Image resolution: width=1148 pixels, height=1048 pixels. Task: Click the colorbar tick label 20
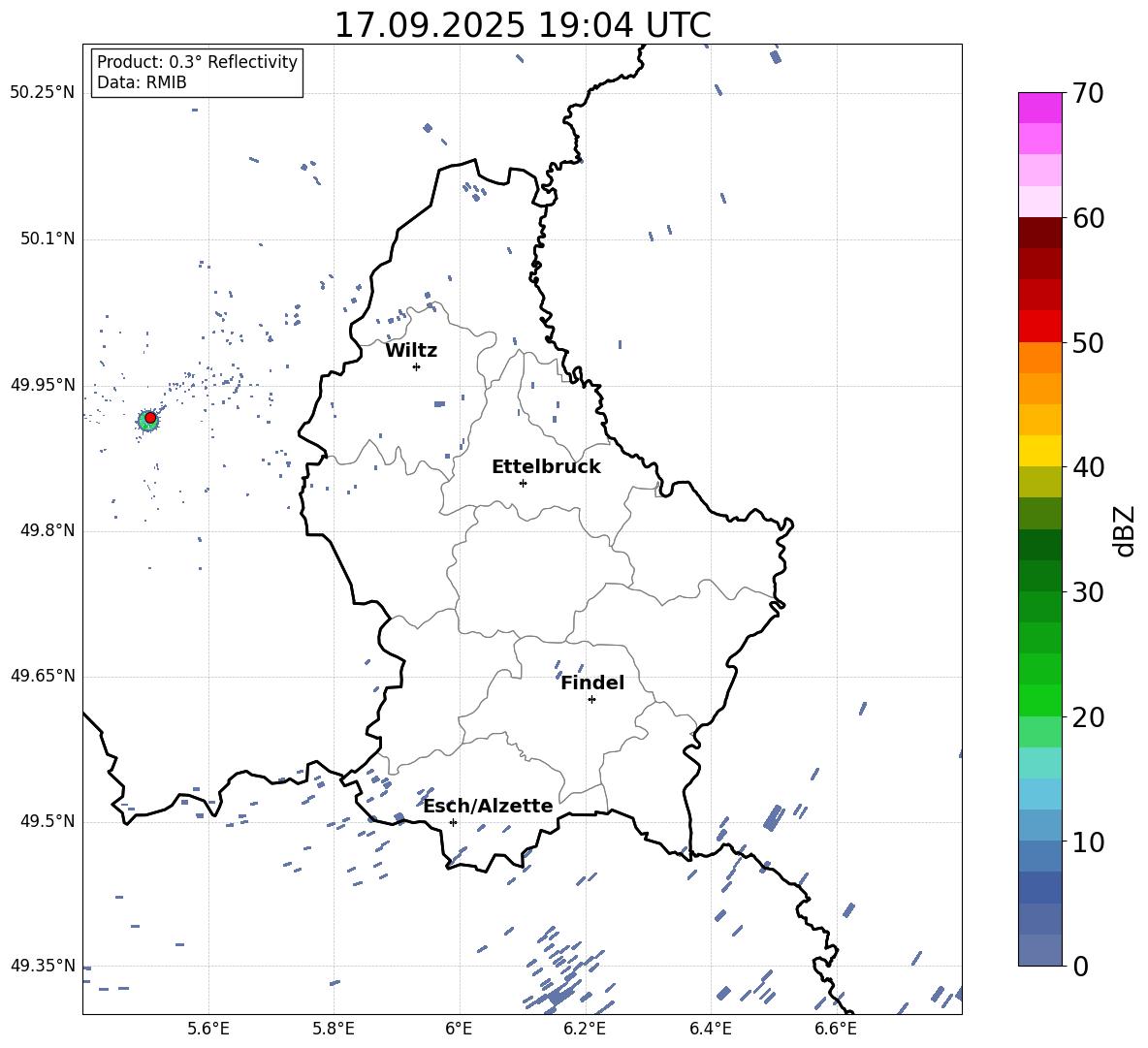[1087, 717]
